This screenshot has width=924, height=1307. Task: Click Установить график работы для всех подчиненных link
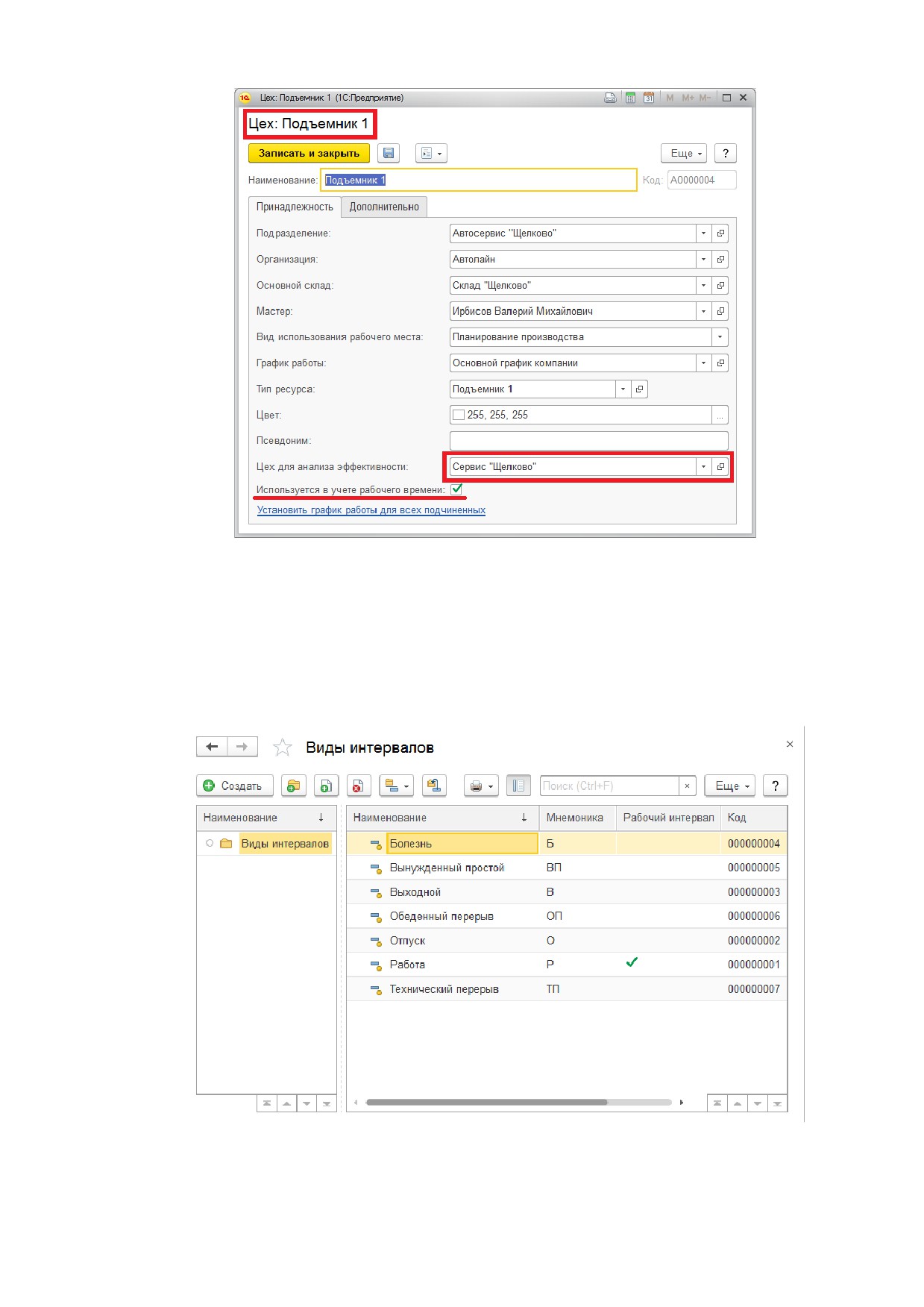(371, 510)
